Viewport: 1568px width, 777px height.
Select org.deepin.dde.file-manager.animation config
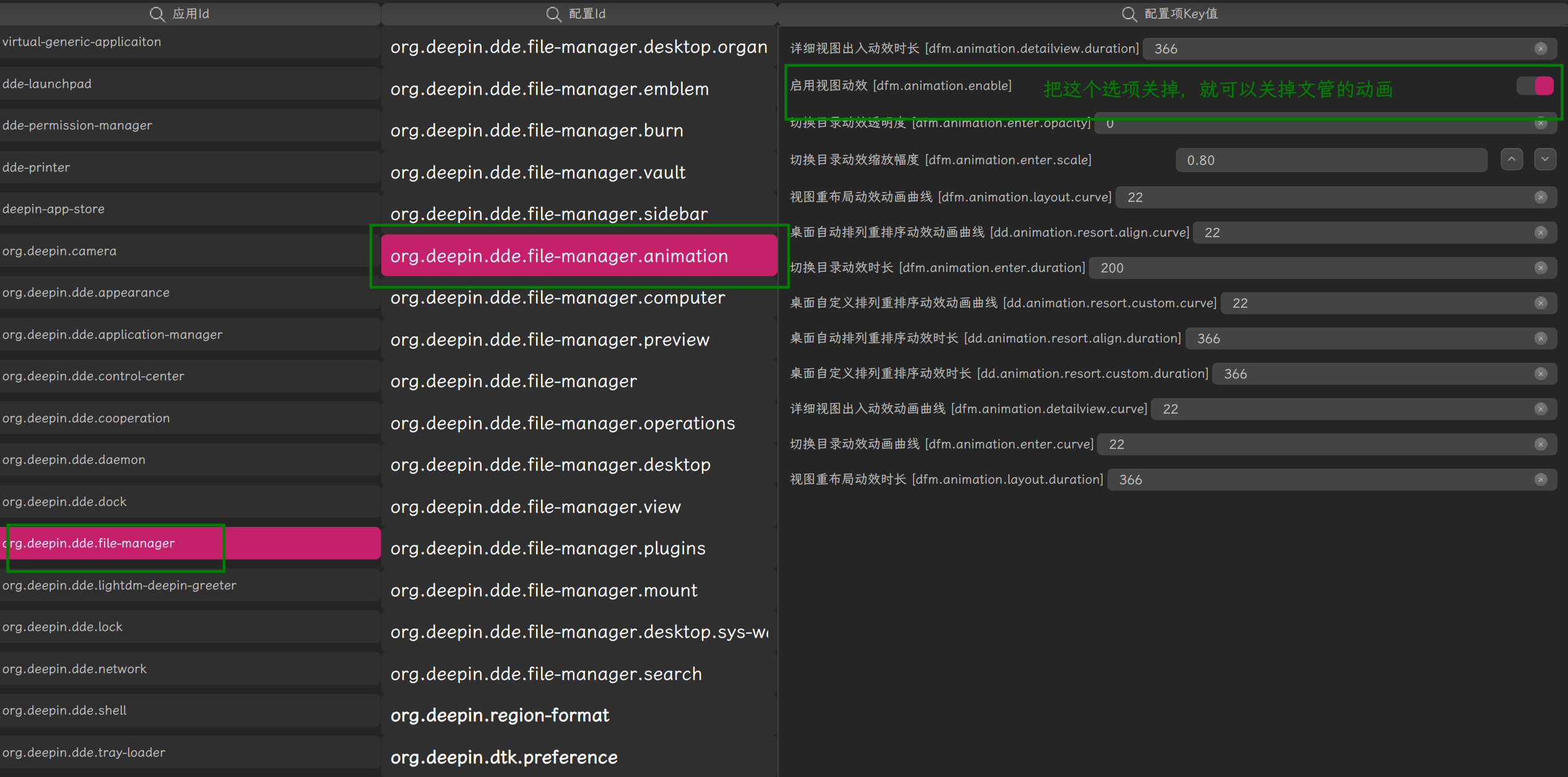[579, 256]
